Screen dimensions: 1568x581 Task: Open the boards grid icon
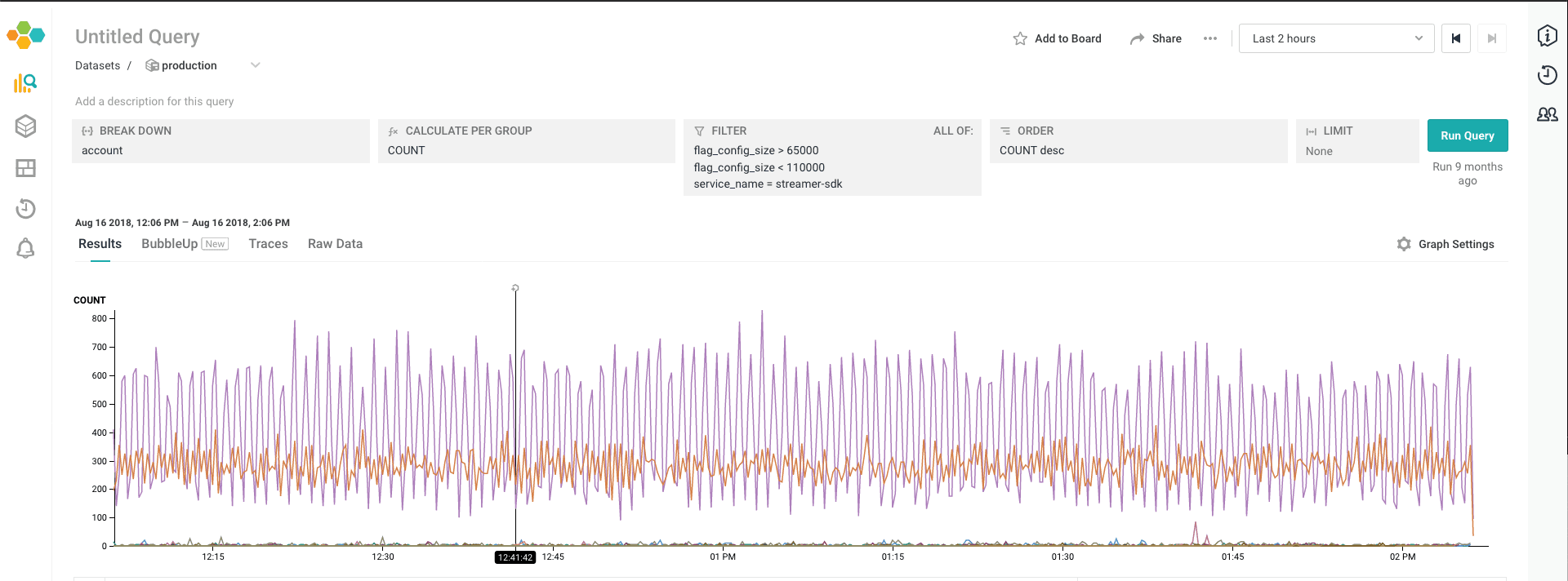click(25, 168)
